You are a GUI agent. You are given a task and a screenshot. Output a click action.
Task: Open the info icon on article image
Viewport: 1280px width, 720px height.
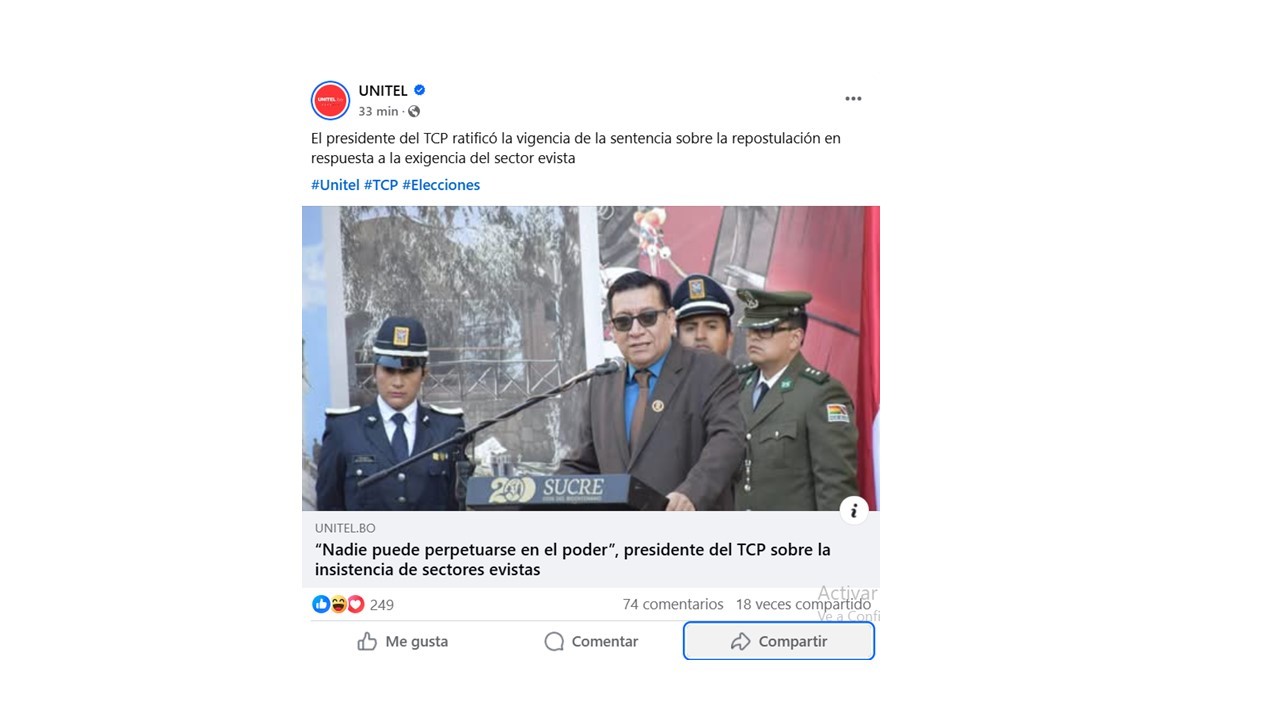[x=853, y=511]
